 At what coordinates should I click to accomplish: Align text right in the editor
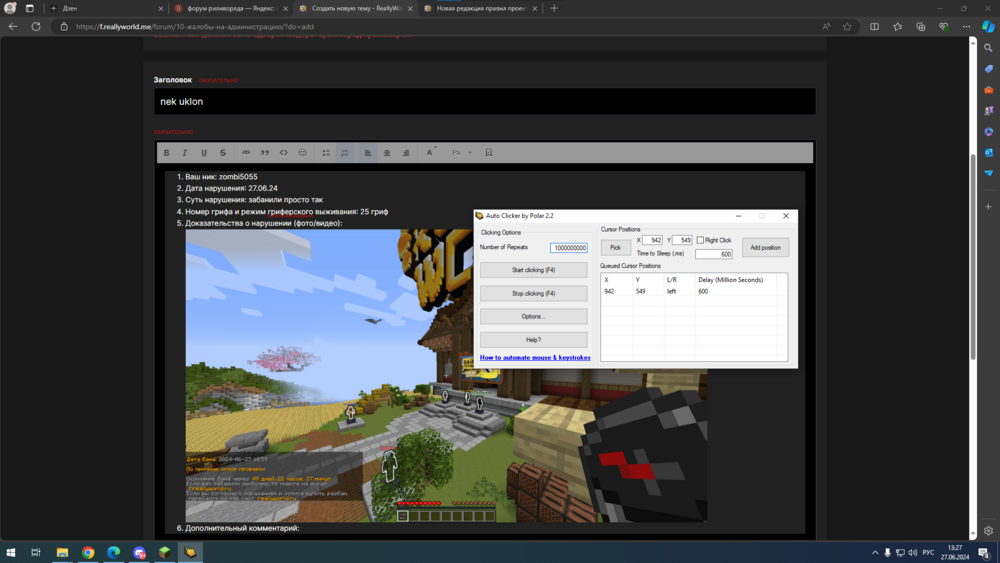point(406,153)
